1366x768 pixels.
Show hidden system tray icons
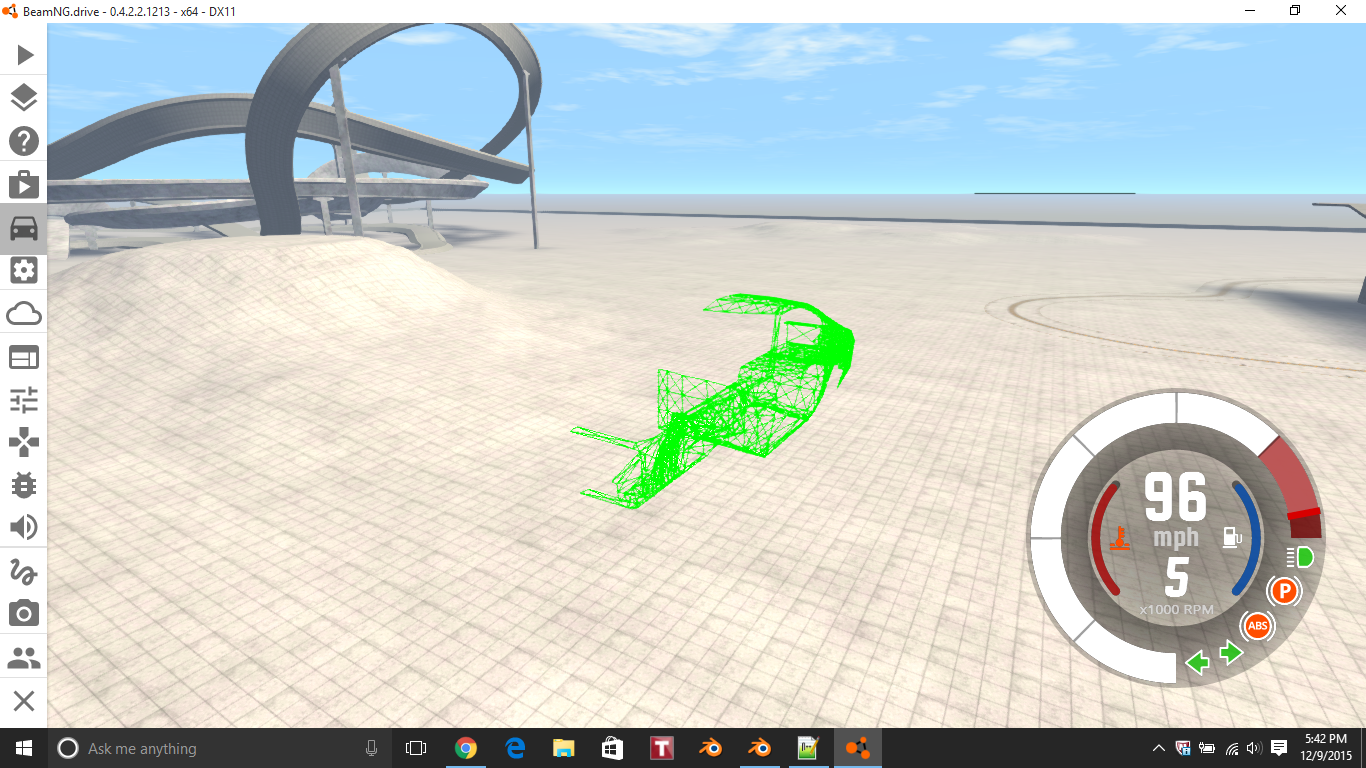(x=1158, y=748)
